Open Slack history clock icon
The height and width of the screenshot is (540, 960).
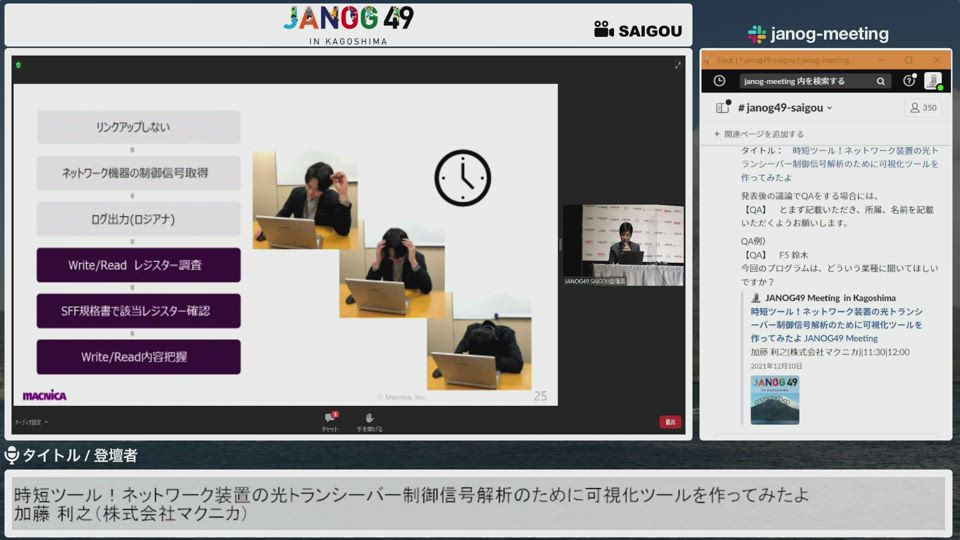(719, 81)
